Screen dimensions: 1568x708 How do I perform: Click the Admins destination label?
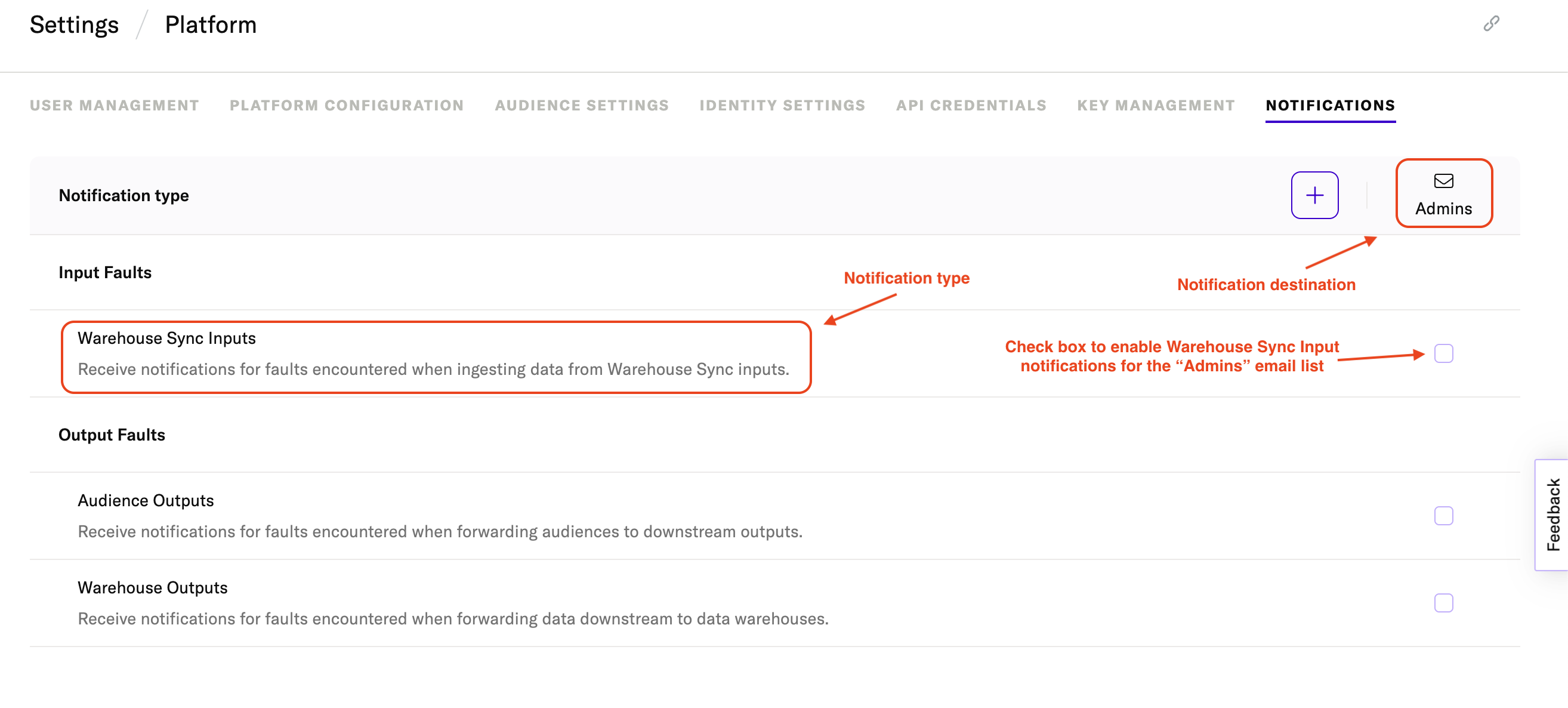[x=1443, y=208]
